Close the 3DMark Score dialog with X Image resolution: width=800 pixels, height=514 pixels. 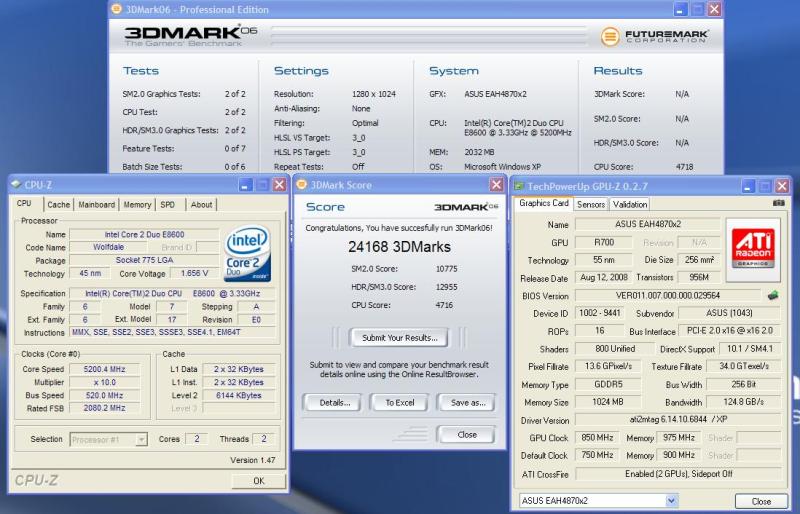(x=496, y=185)
